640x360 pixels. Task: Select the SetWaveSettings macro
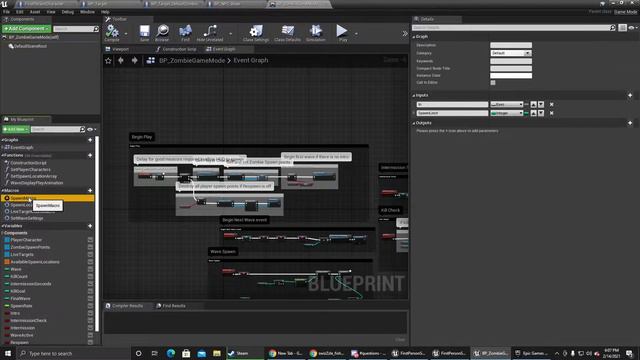pos(26,218)
